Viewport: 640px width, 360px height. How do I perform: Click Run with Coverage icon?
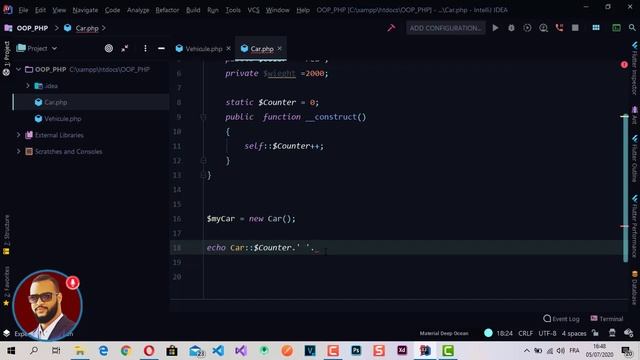point(527,28)
